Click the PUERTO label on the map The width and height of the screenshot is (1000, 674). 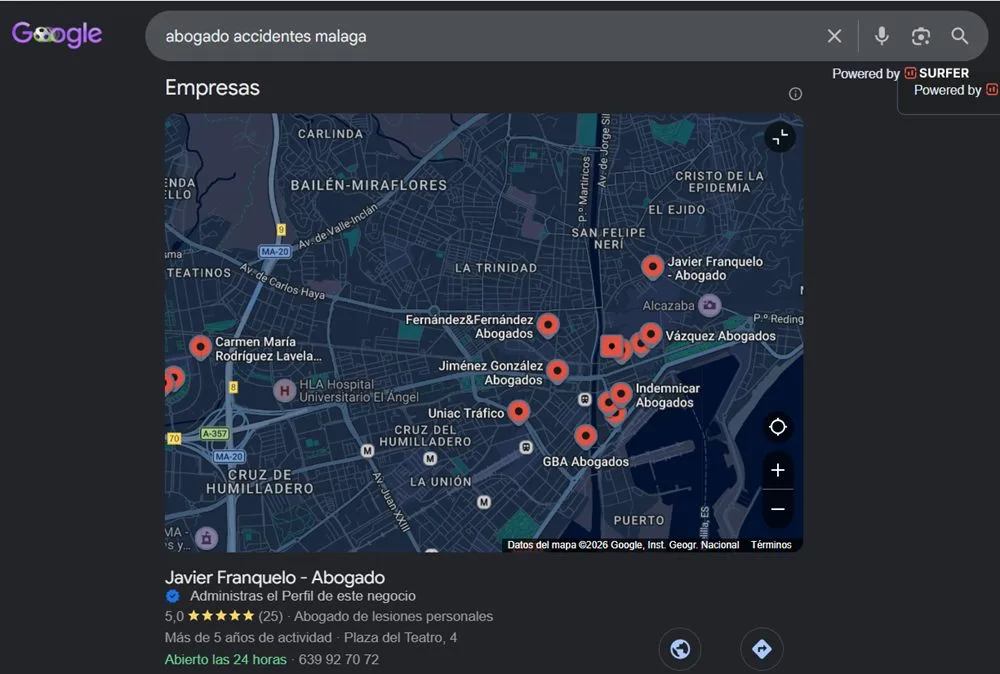tap(639, 520)
